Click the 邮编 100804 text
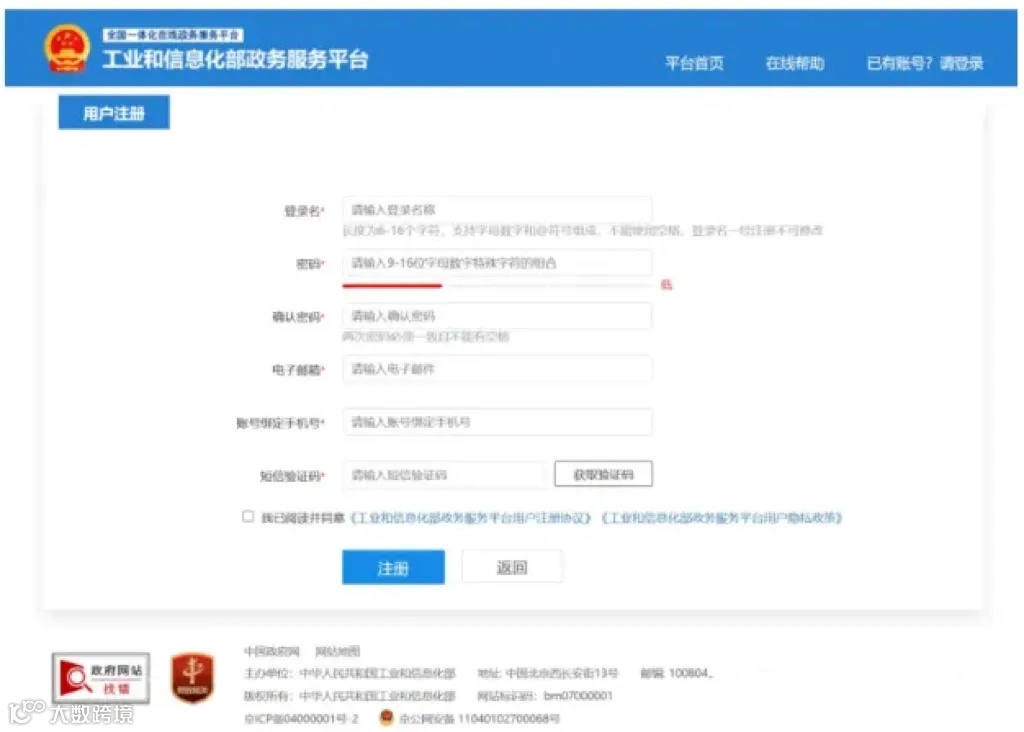The height and width of the screenshot is (732, 1024). click(x=677, y=673)
